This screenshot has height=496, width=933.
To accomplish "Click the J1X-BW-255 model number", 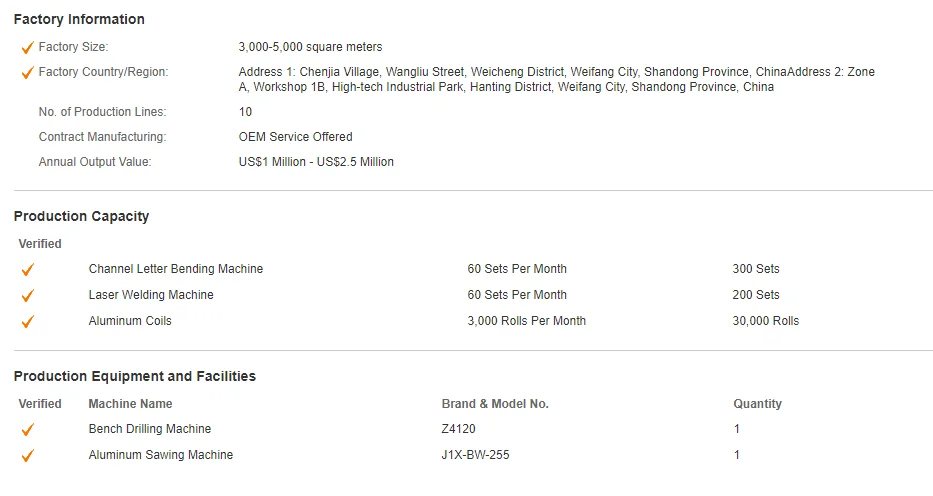I will point(477,455).
